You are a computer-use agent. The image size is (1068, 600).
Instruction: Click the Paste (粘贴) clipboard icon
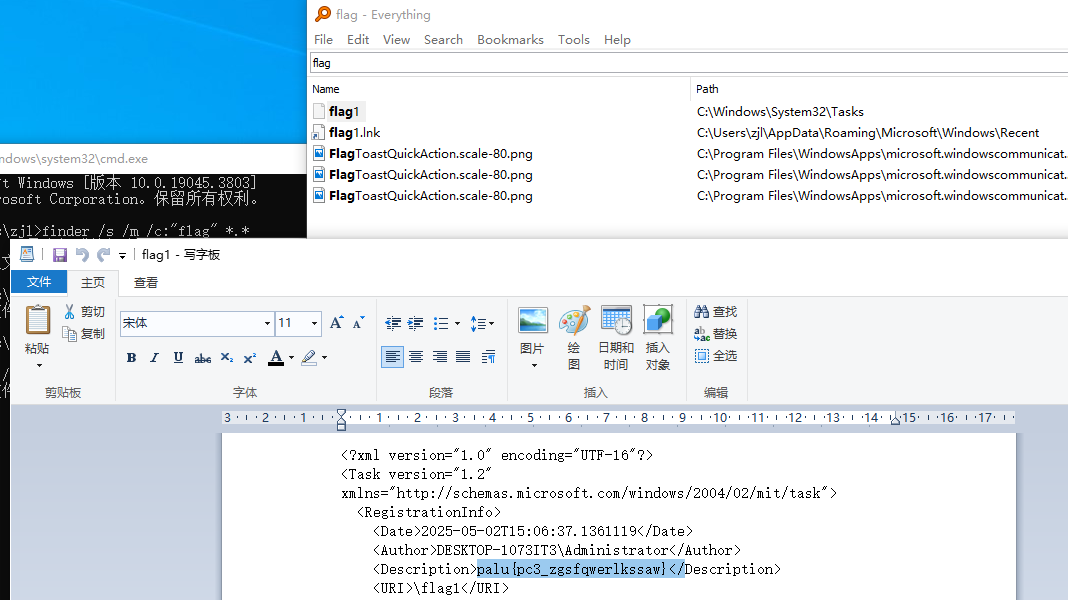tap(37, 321)
